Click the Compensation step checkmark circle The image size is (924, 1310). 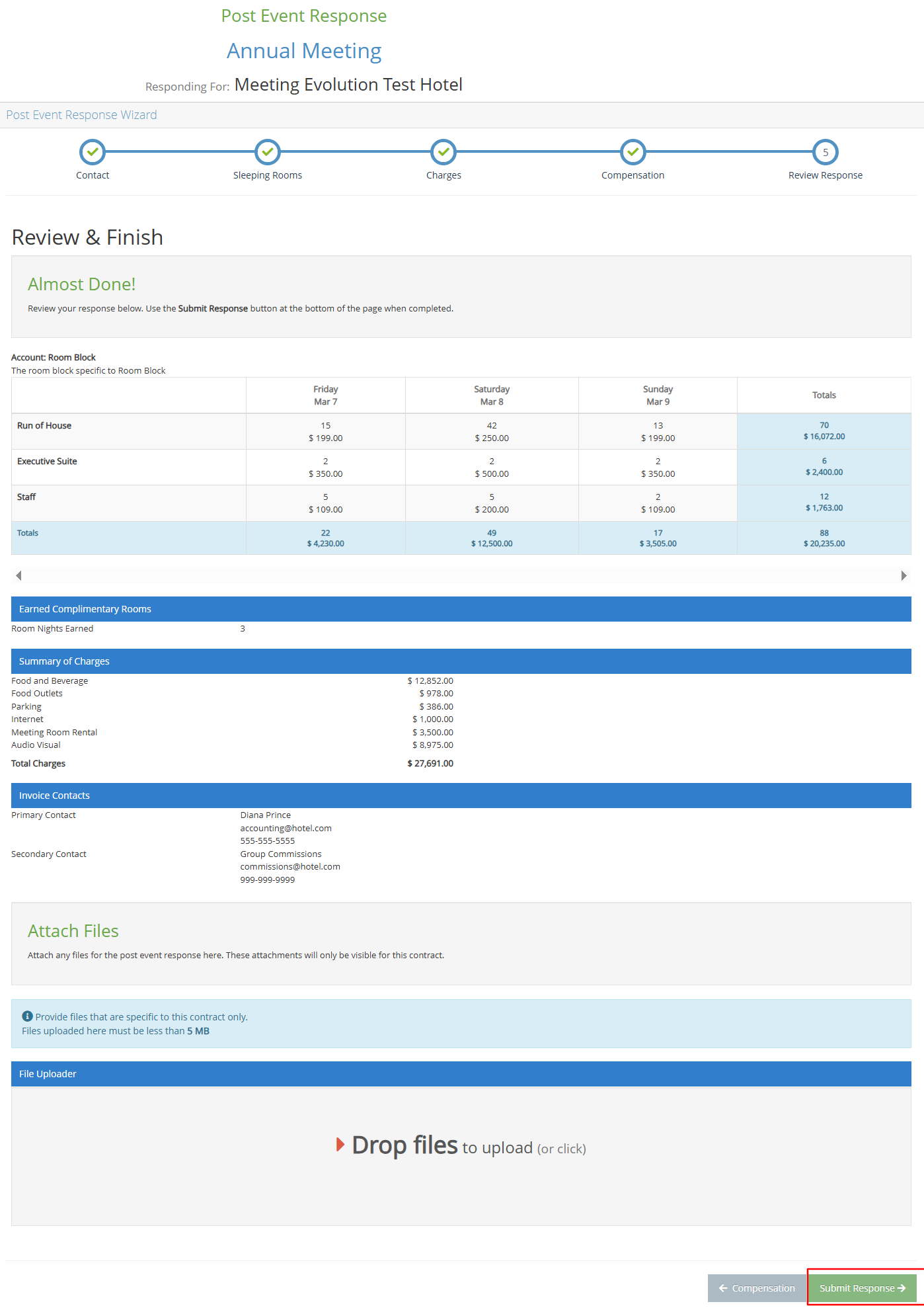click(x=633, y=152)
